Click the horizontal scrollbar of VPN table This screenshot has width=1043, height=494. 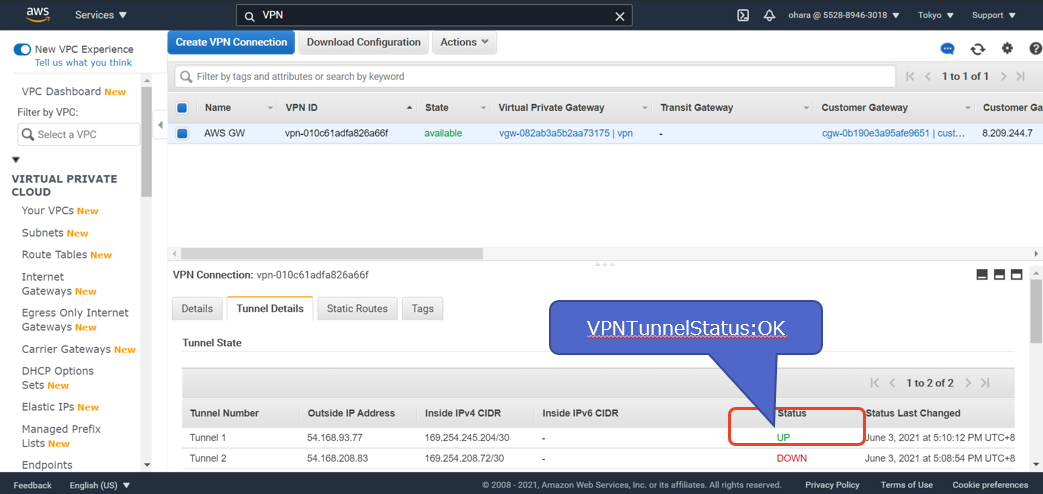(331, 253)
